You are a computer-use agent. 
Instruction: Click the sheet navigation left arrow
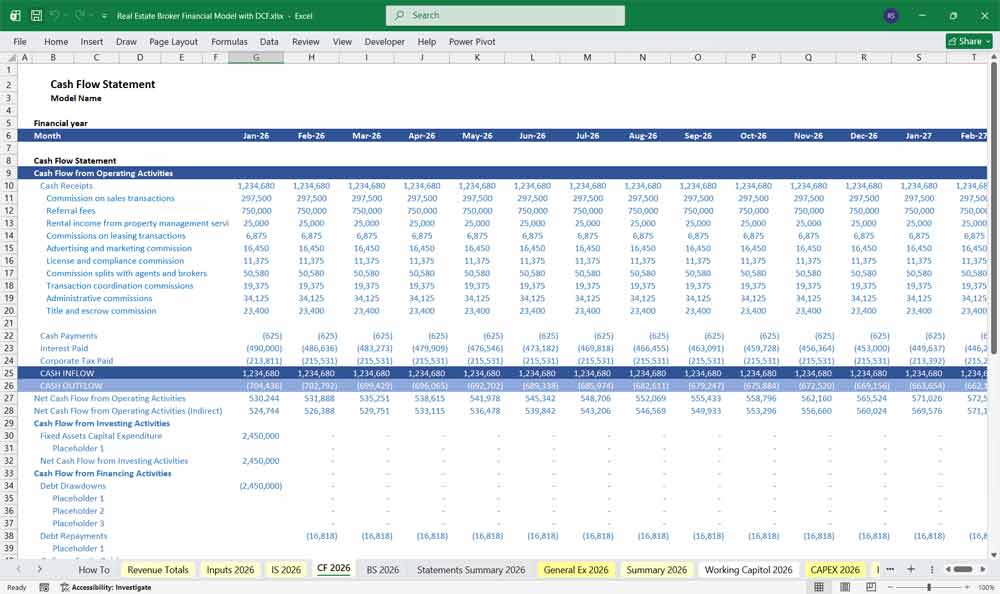(x=19, y=569)
